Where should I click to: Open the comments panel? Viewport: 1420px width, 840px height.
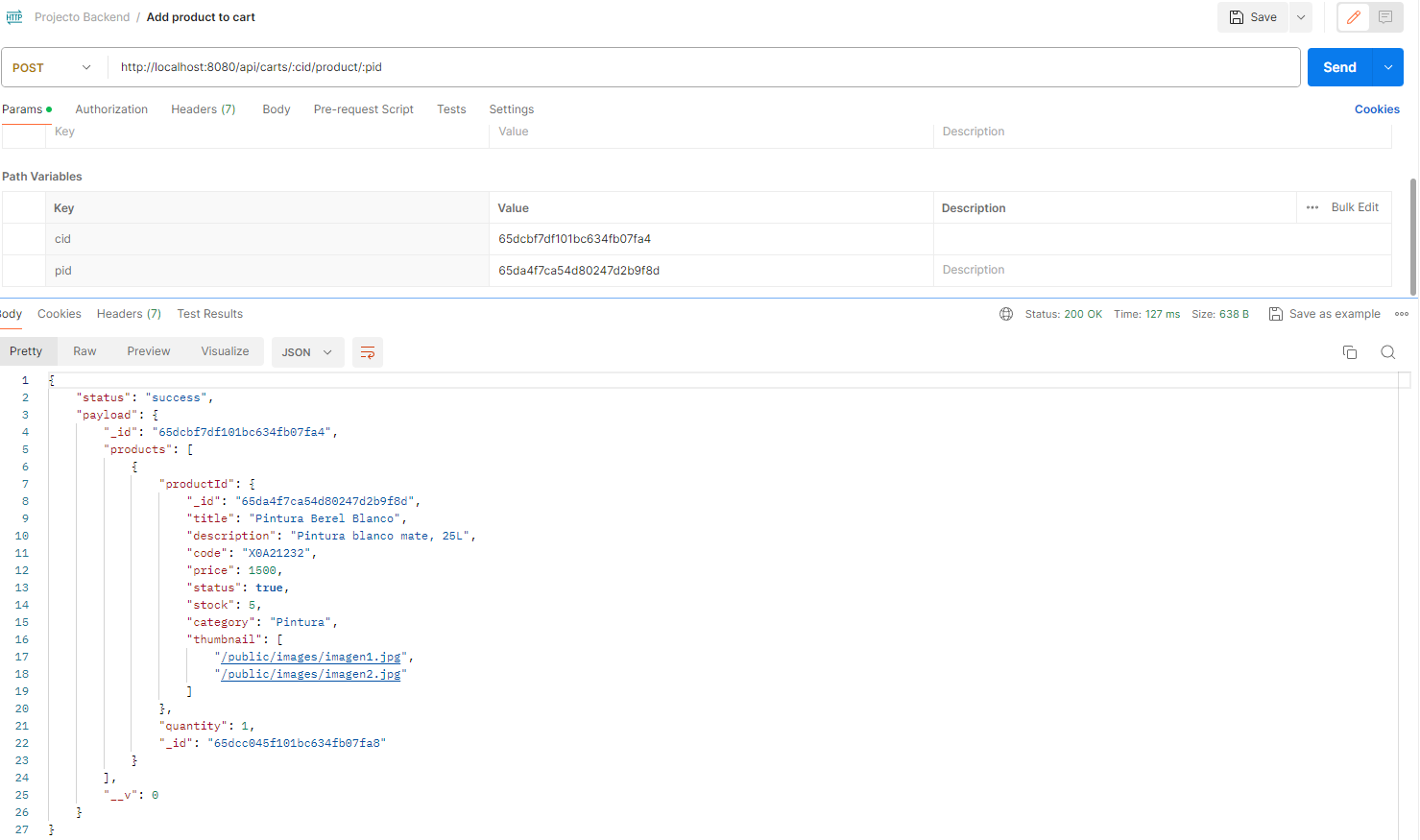1384,16
